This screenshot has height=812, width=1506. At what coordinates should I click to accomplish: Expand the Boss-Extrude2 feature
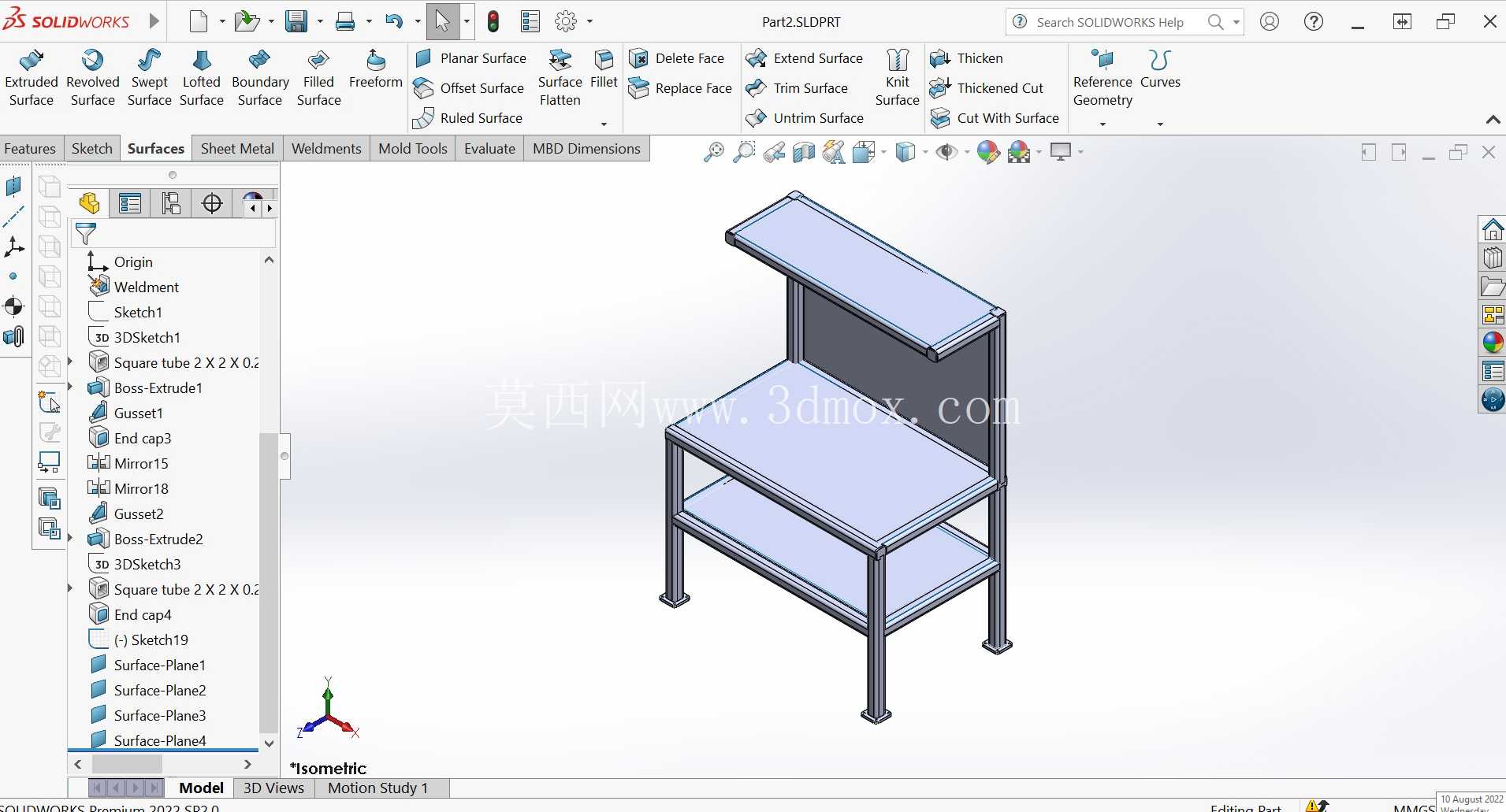[x=70, y=539]
